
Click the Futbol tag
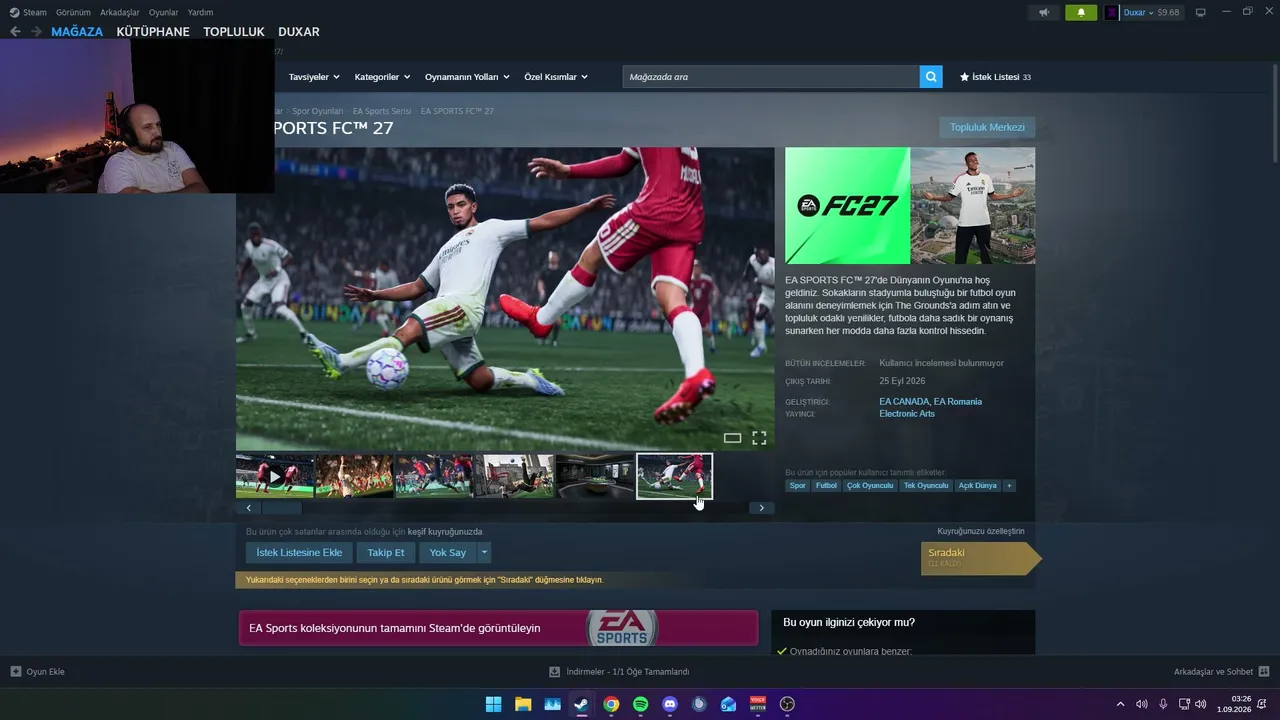coord(827,486)
